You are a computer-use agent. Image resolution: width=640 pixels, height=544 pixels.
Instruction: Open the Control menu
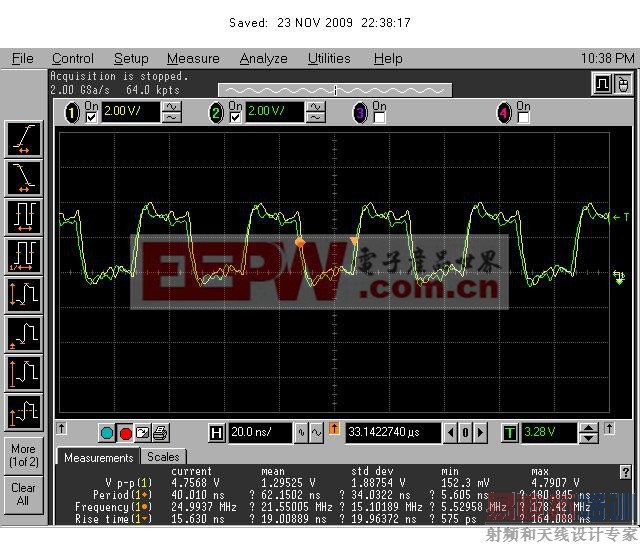pyautogui.click(x=73, y=59)
